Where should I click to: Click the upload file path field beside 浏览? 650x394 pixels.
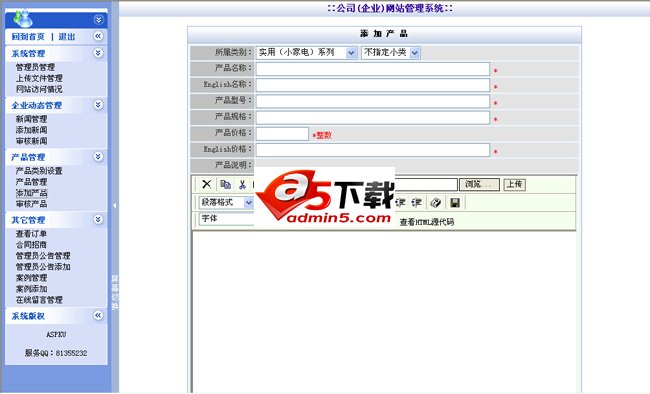[x=426, y=185]
